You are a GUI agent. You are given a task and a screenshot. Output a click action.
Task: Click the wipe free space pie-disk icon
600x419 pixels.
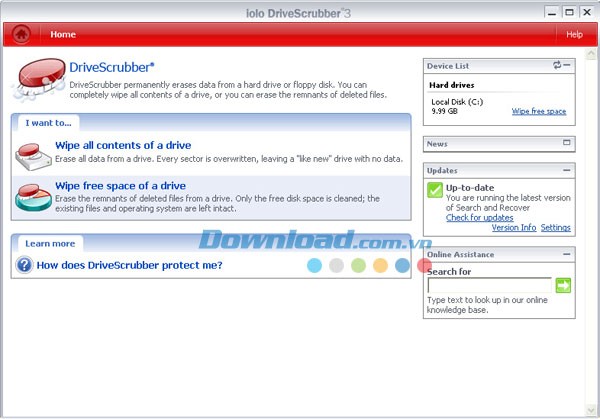click(x=33, y=197)
